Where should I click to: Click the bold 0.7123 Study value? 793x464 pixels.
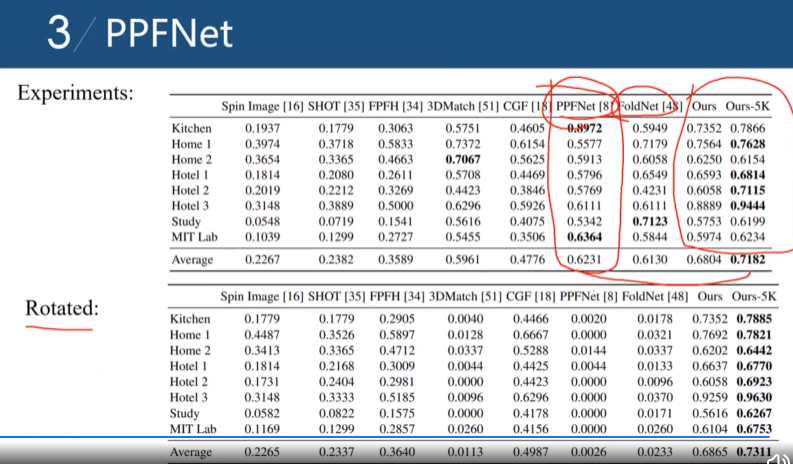pyautogui.click(x=650, y=222)
